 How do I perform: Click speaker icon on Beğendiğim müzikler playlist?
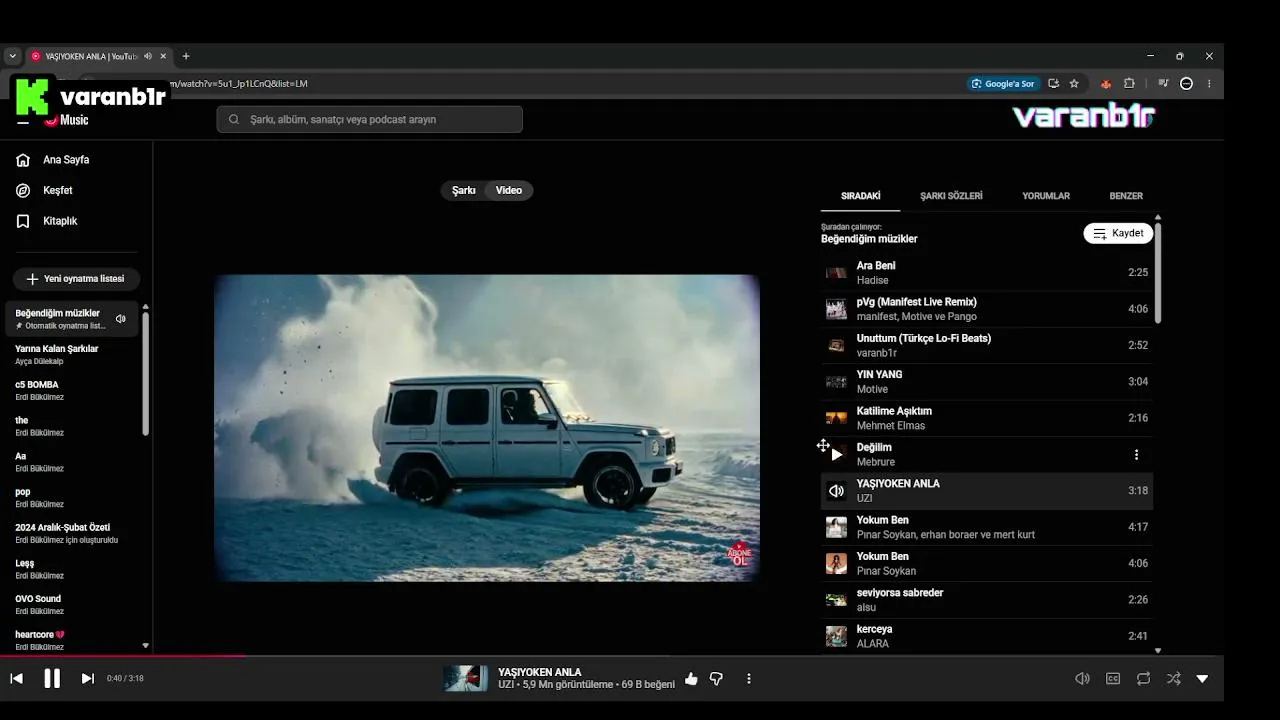coord(121,319)
